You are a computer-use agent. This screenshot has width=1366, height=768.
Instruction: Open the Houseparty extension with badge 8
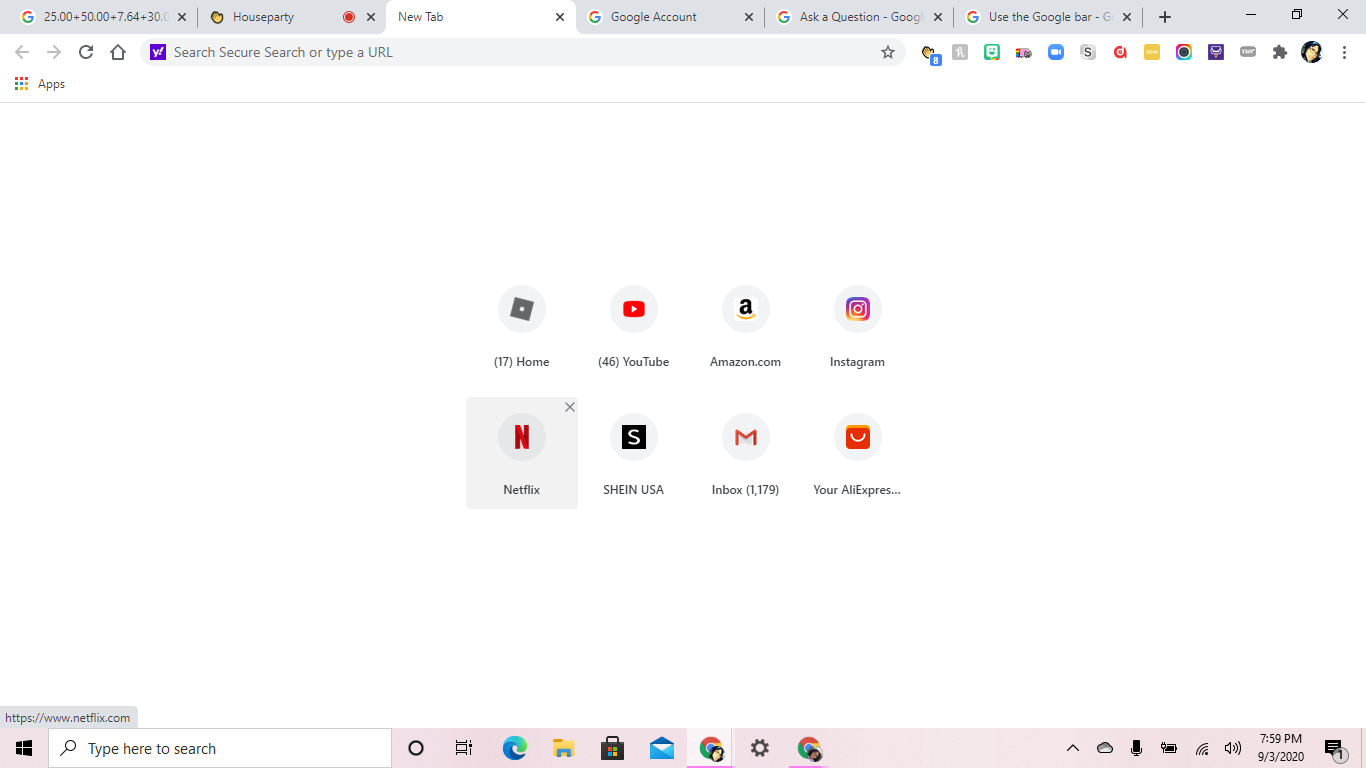[x=929, y=53]
